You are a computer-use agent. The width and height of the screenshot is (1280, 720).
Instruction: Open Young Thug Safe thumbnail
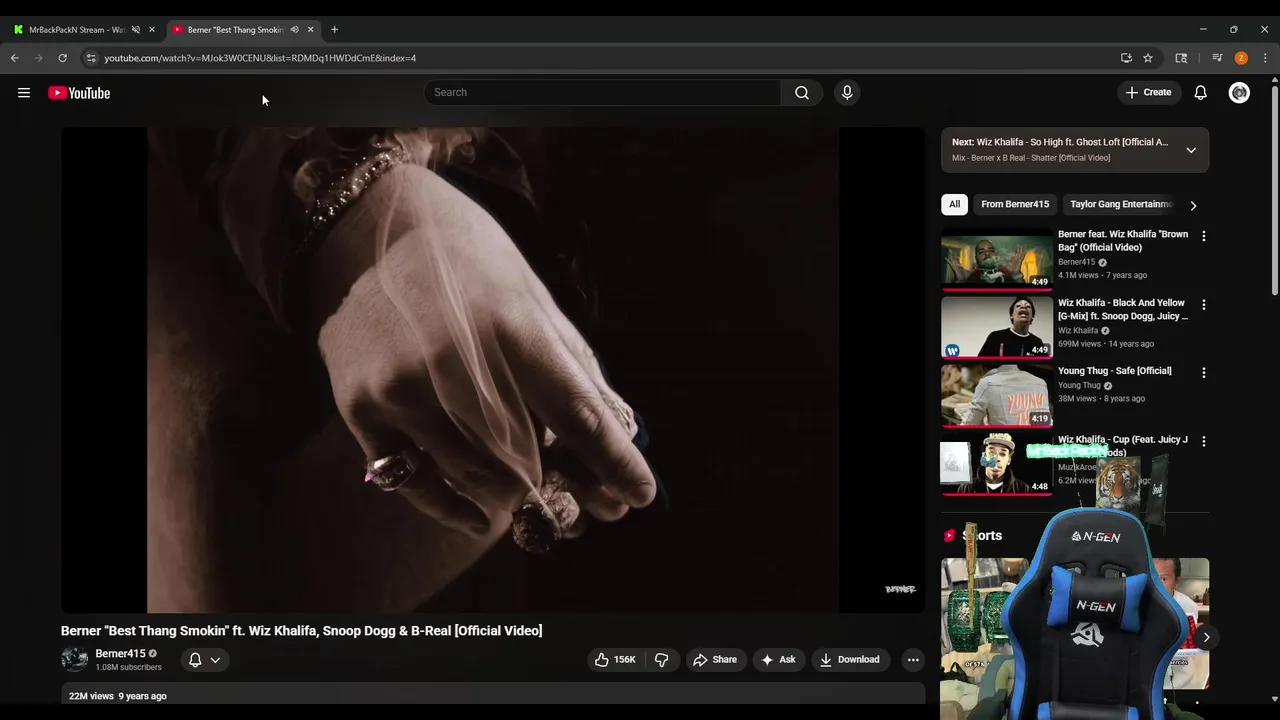coord(997,396)
